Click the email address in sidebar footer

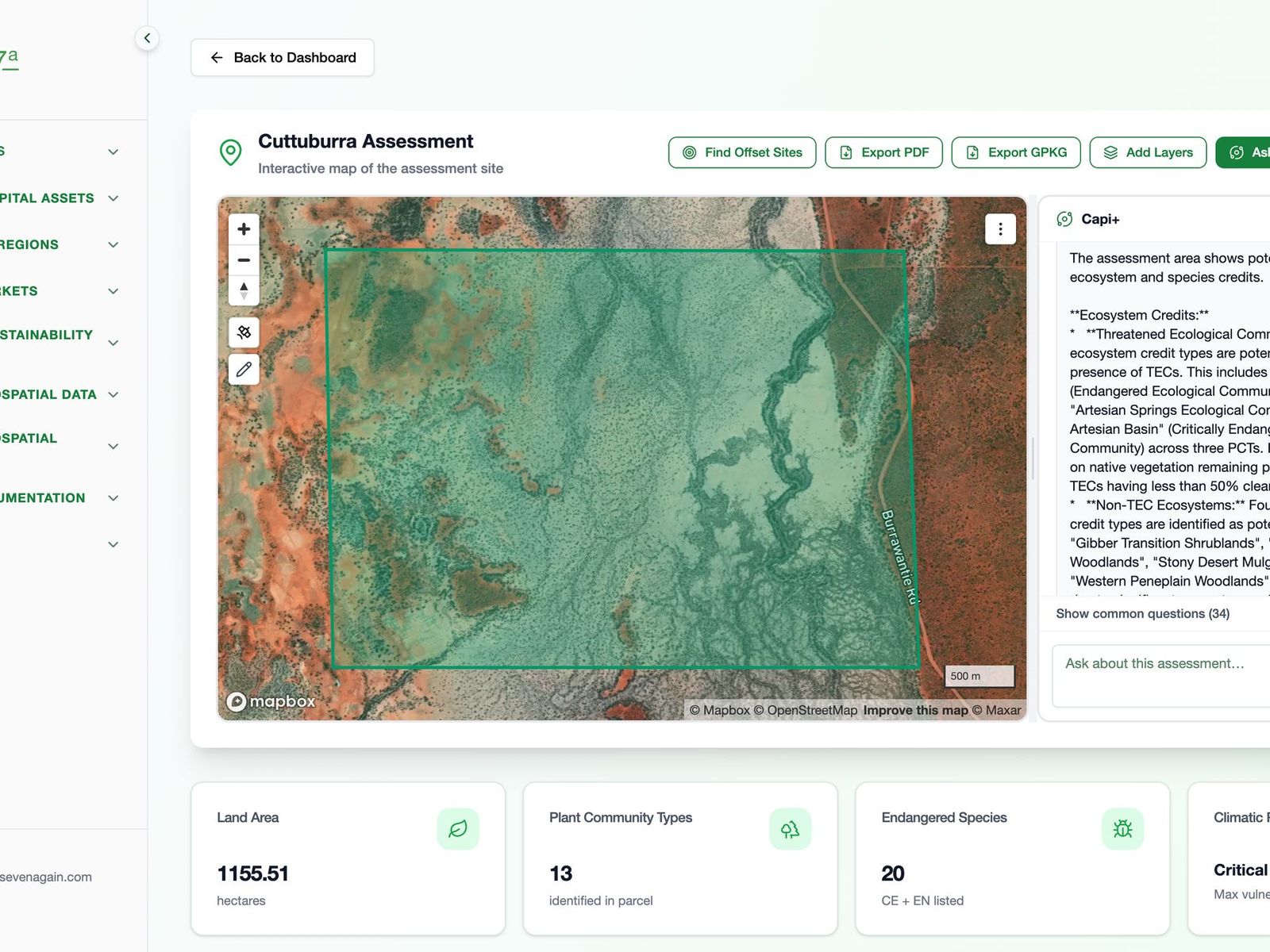(46, 877)
